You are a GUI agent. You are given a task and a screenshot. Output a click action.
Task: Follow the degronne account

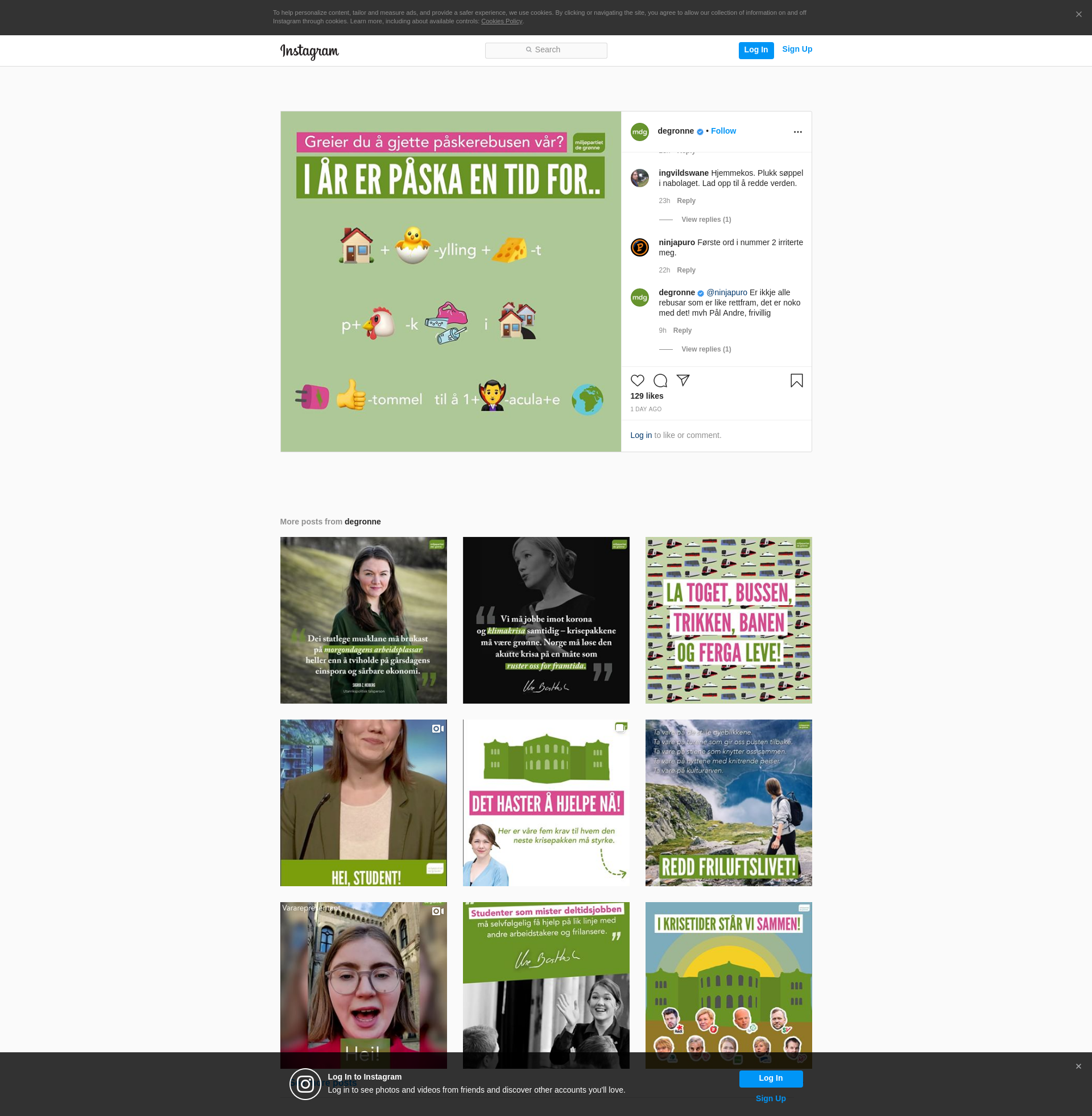pyautogui.click(x=723, y=131)
